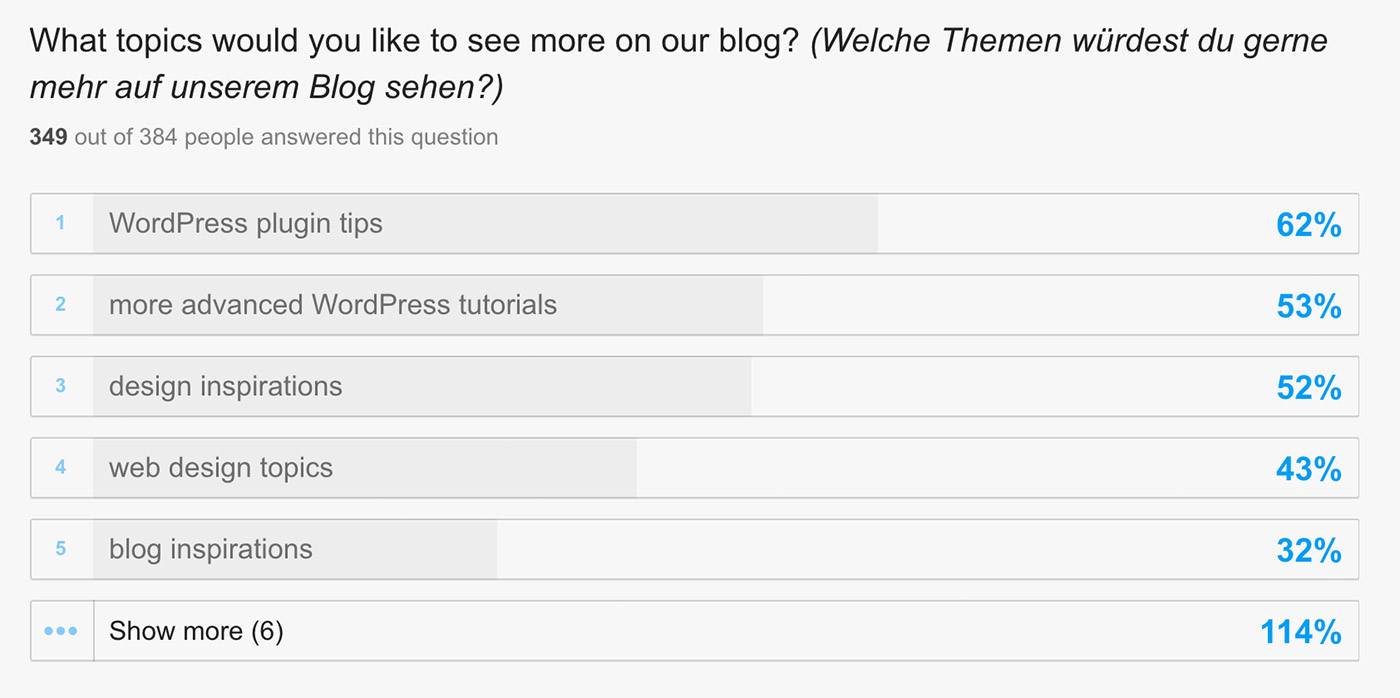Click rank number 4 badge
Screen dimensions: 1400x698
60,468
